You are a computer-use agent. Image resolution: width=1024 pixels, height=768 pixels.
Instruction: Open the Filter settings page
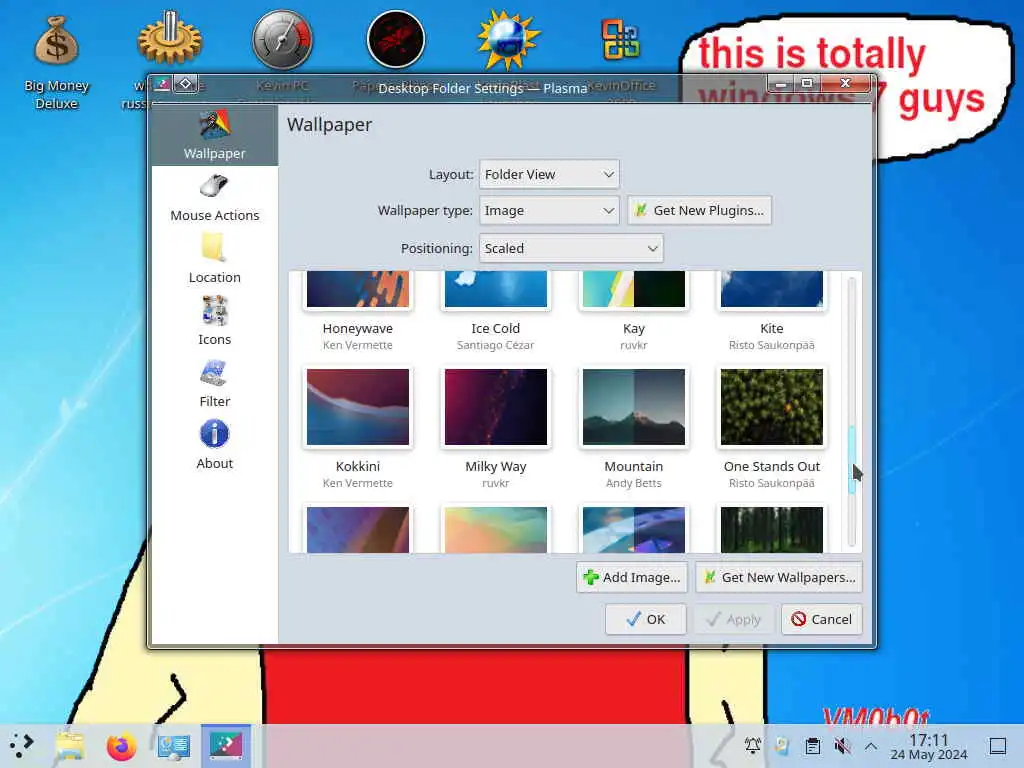coord(214,384)
